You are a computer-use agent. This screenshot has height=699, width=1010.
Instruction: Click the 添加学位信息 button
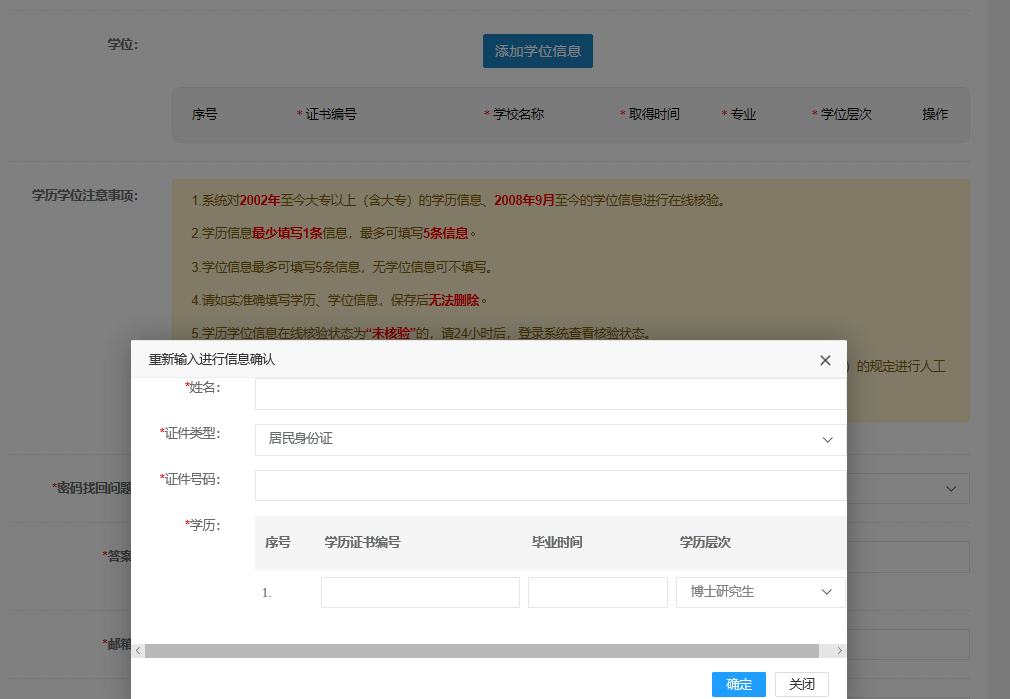click(538, 50)
